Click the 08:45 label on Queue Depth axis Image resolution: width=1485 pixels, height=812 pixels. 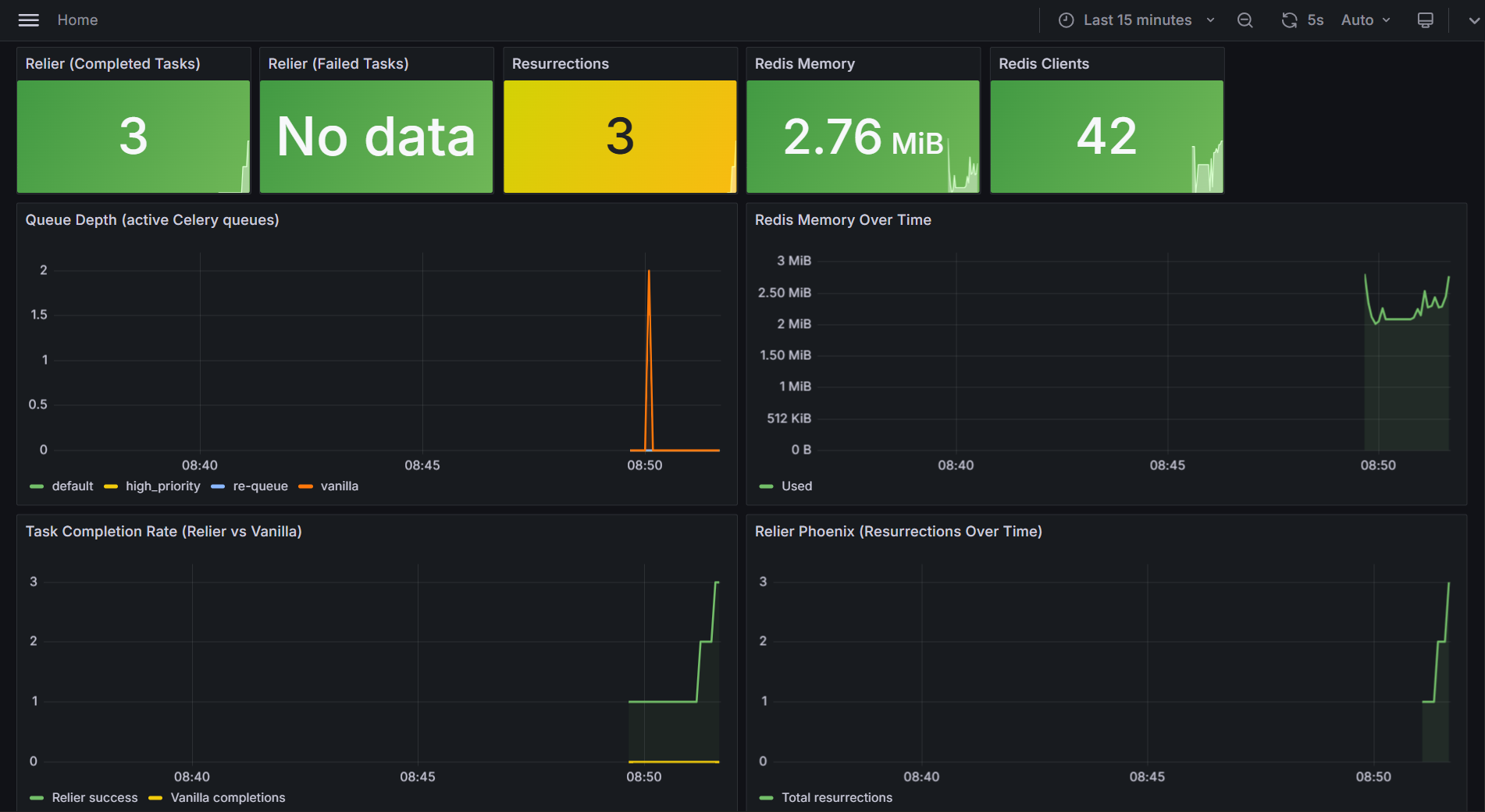pyautogui.click(x=422, y=465)
